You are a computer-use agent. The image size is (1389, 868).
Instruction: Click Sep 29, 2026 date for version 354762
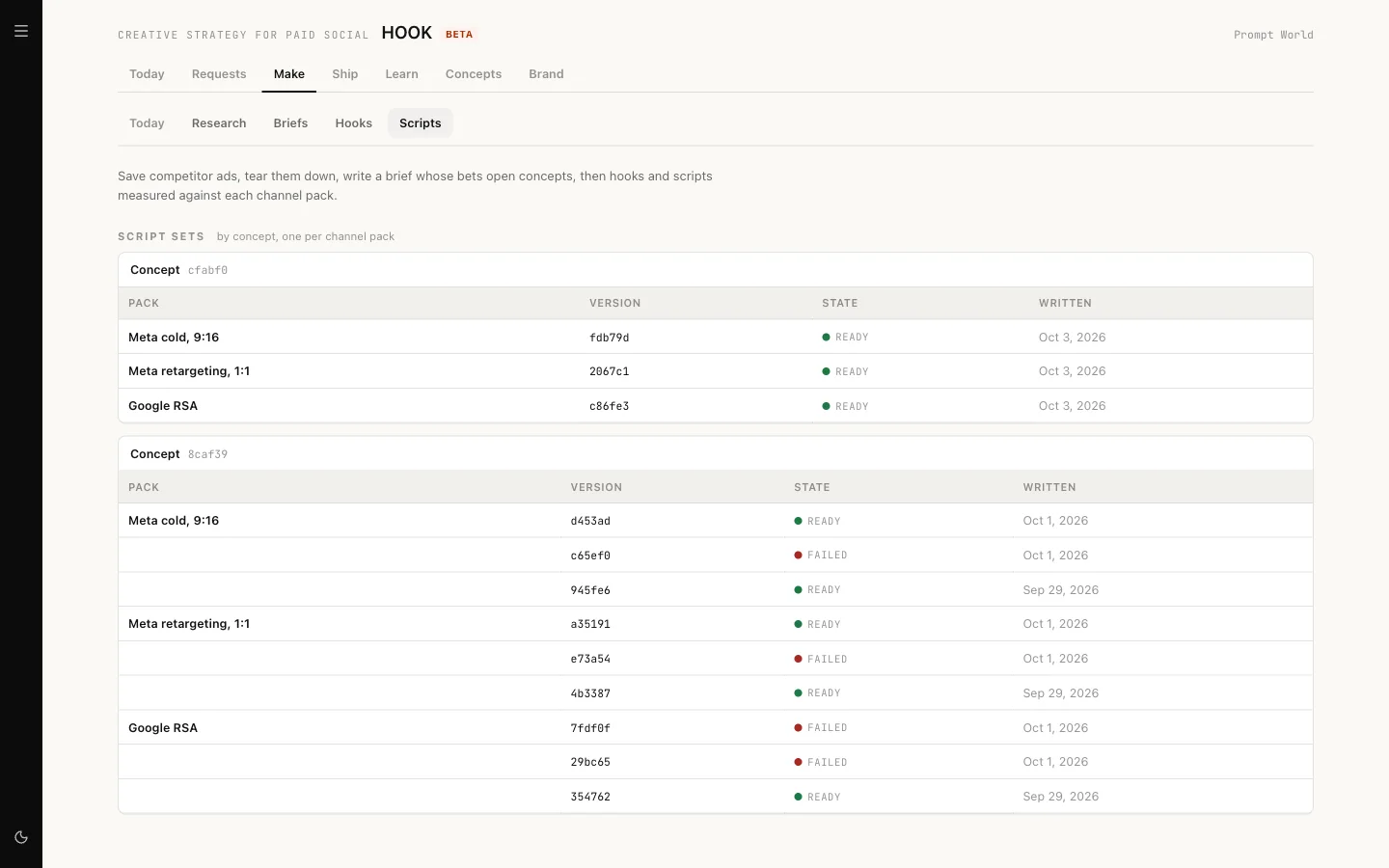tap(1061, 797)
